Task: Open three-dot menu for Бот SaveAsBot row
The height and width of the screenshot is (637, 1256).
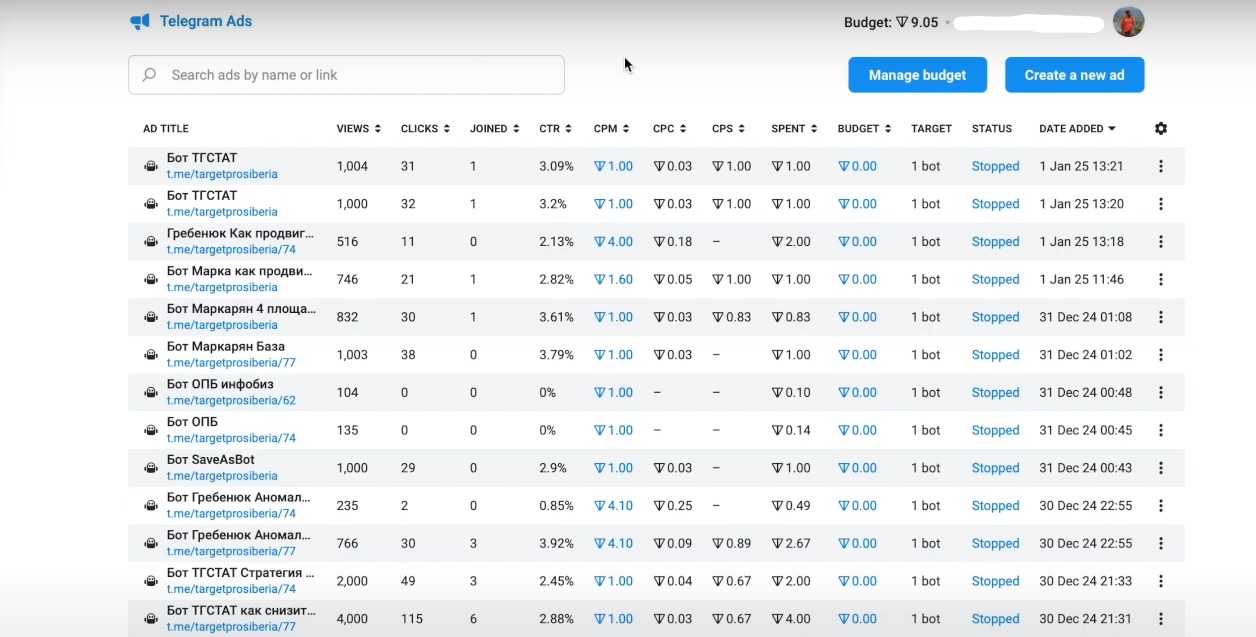Action: click(1161, 468)
